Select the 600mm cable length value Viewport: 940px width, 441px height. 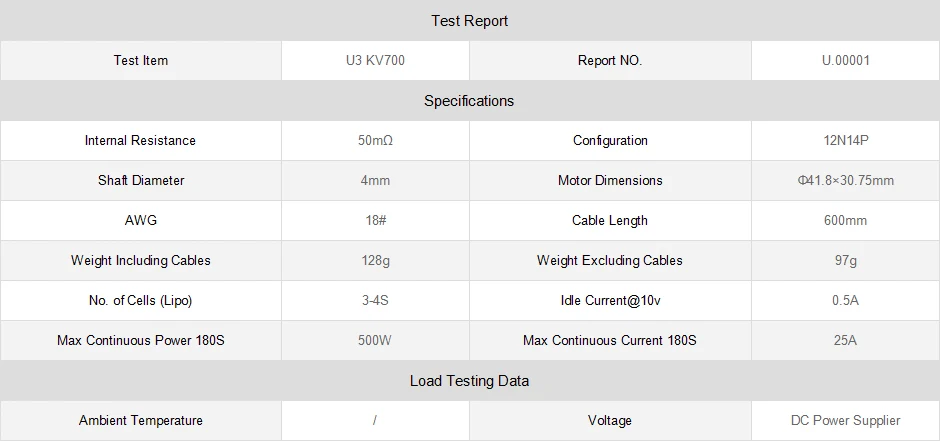pyautogui.click(x=845, y=220)
